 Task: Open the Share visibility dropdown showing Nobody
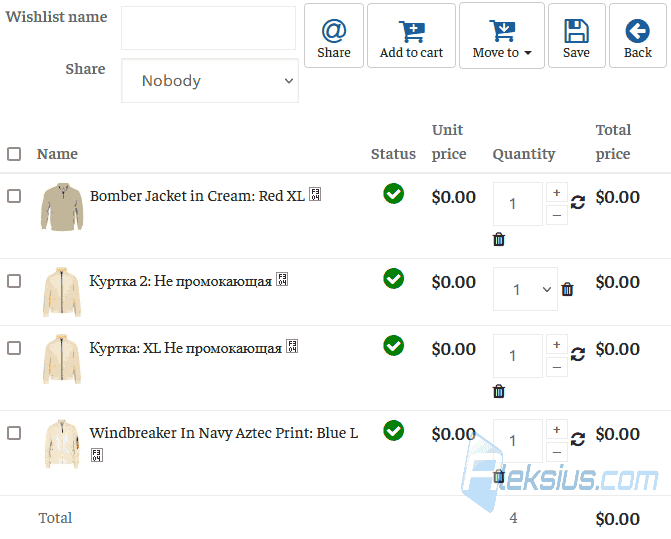210,80
